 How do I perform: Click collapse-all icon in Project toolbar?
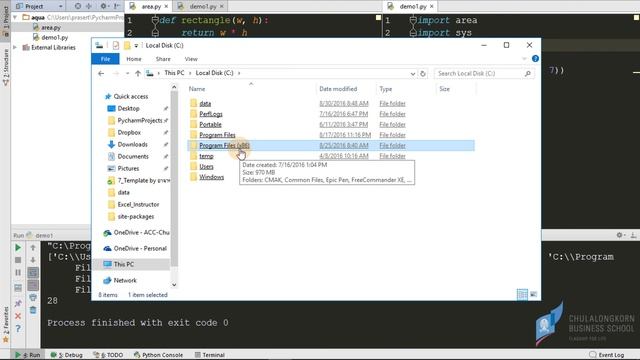pos(89,6)
